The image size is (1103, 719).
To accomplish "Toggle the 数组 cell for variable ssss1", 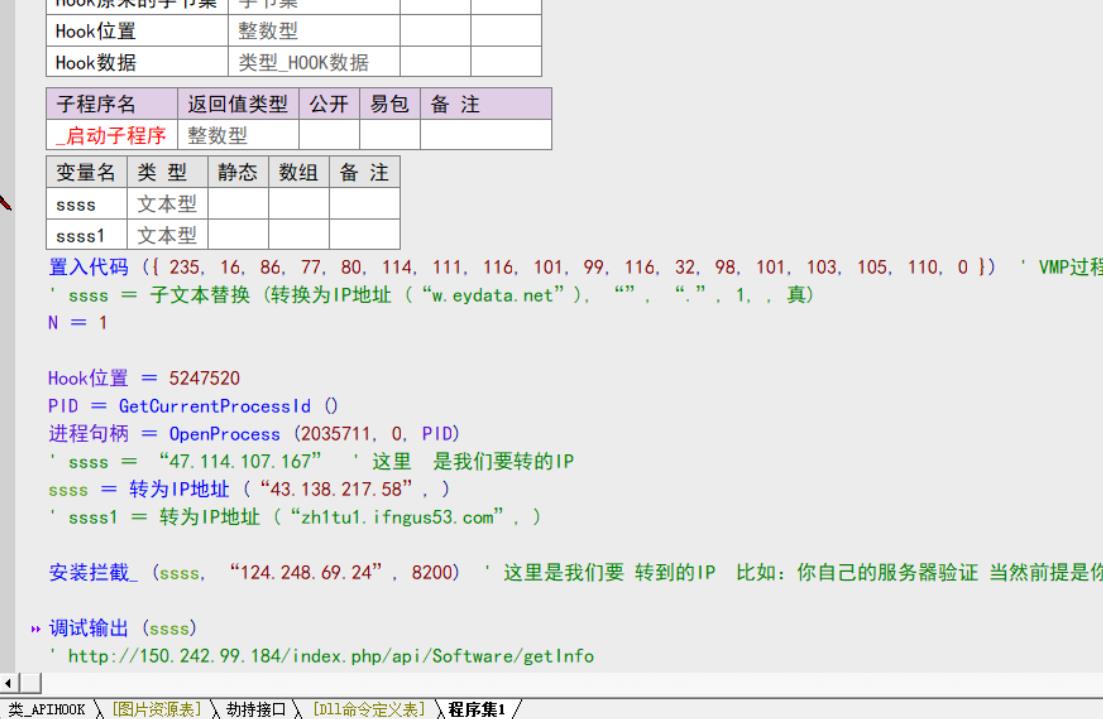I will click(x=300, y=236).
